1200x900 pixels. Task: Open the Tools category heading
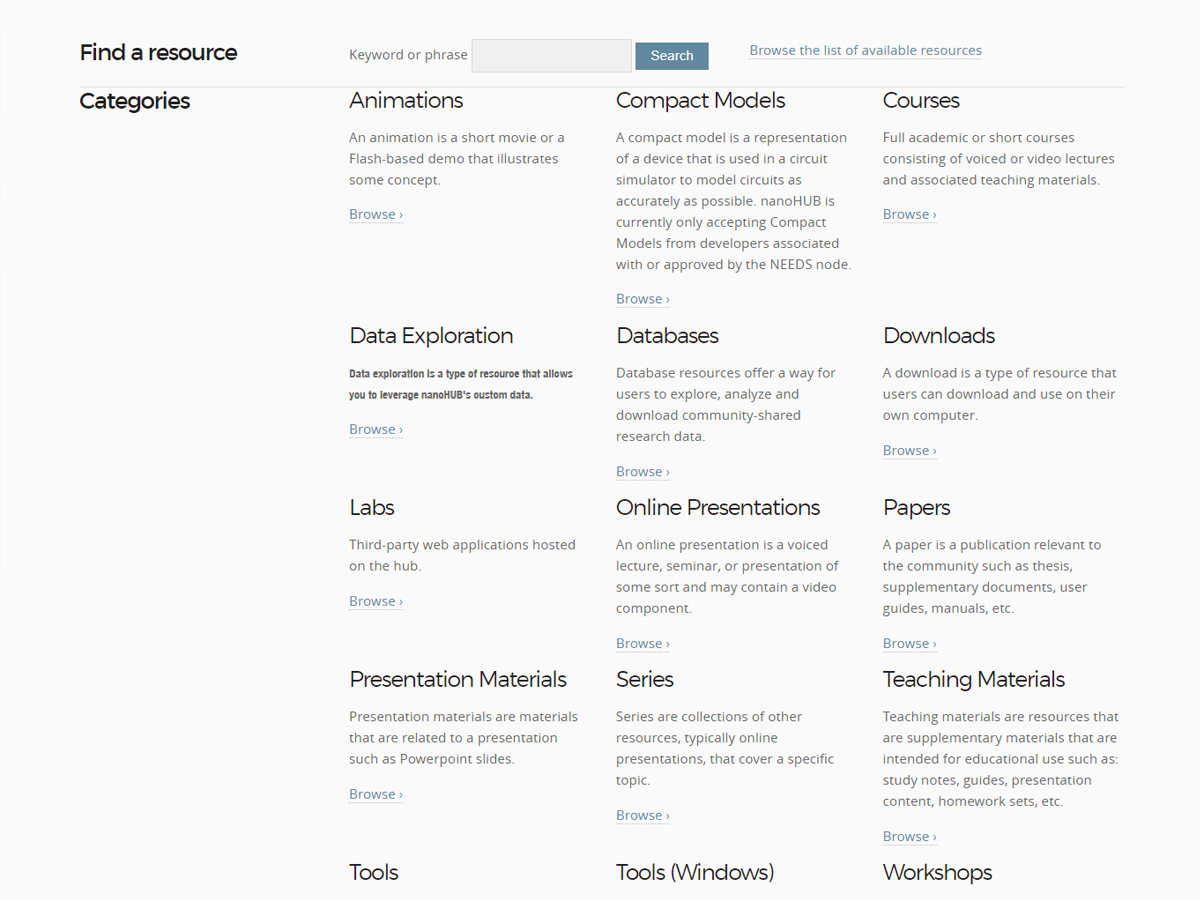pyautogui.click(x=374, y=872)
